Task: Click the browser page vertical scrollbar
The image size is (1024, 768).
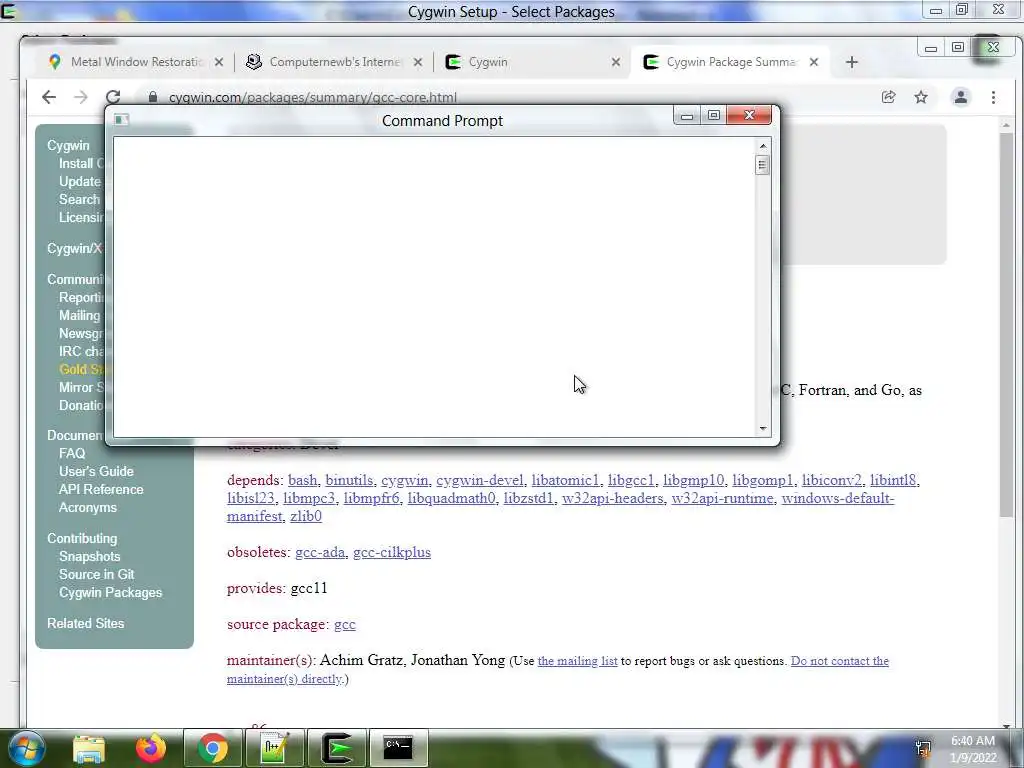Action: coord(1005,325)
